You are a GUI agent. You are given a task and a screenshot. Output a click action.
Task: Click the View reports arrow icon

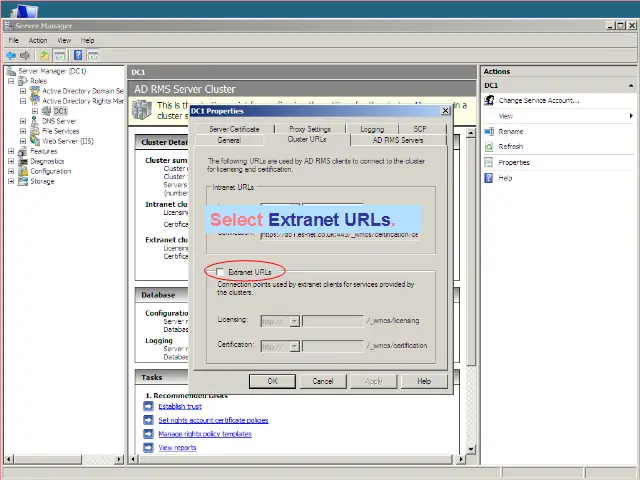(148, 447)
